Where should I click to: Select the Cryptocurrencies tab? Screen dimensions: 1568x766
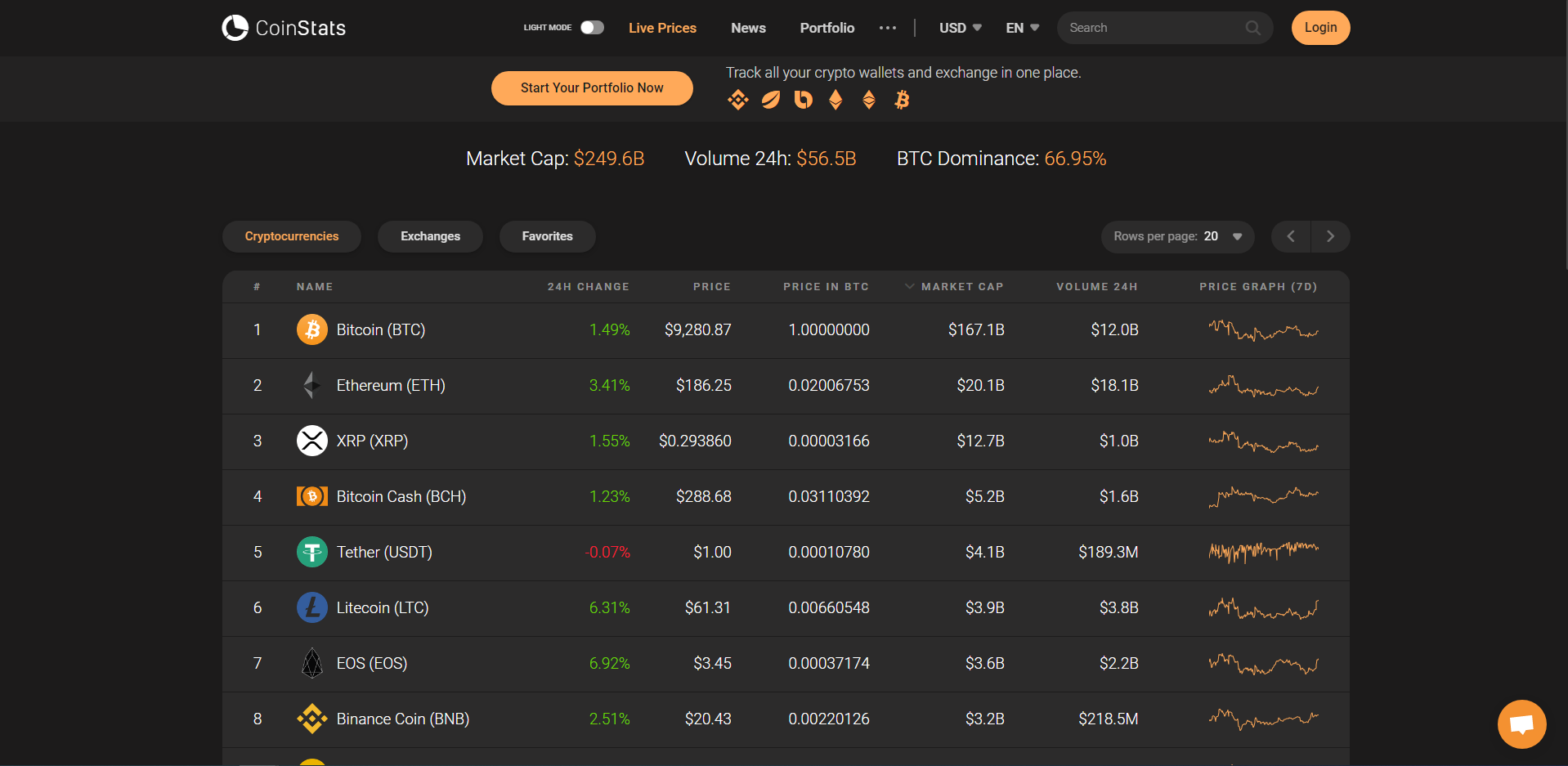[292, 236]
